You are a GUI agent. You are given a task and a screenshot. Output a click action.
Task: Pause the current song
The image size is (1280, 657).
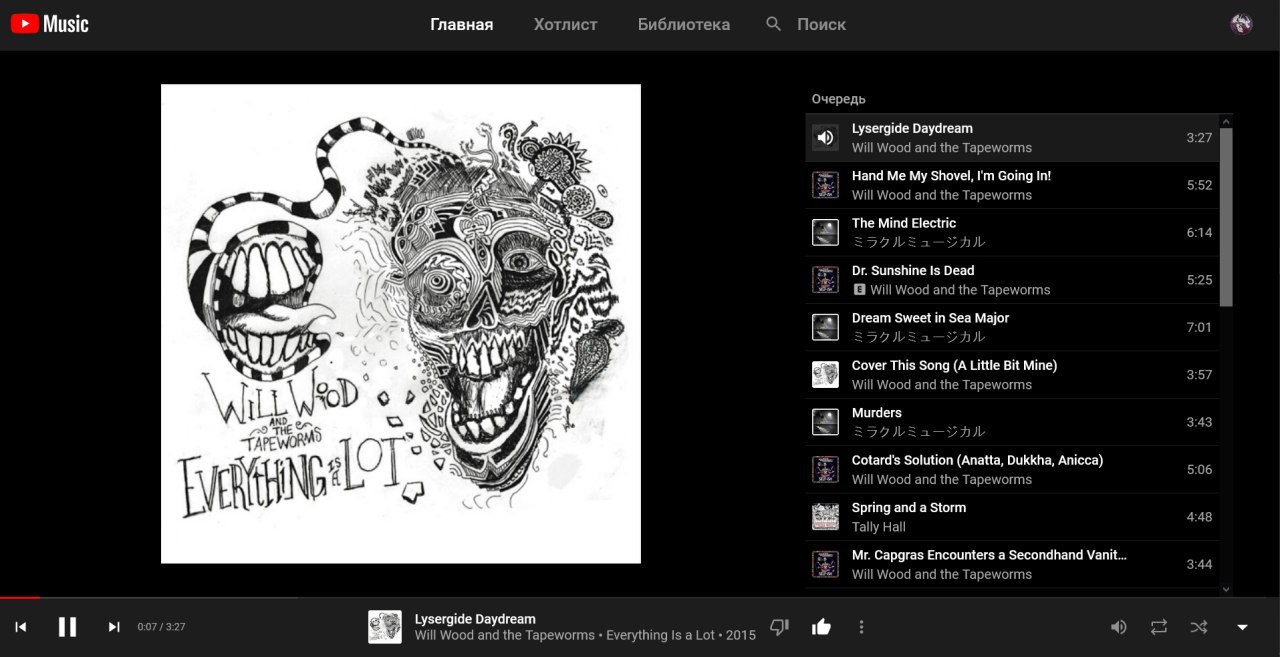pos(67,627)
